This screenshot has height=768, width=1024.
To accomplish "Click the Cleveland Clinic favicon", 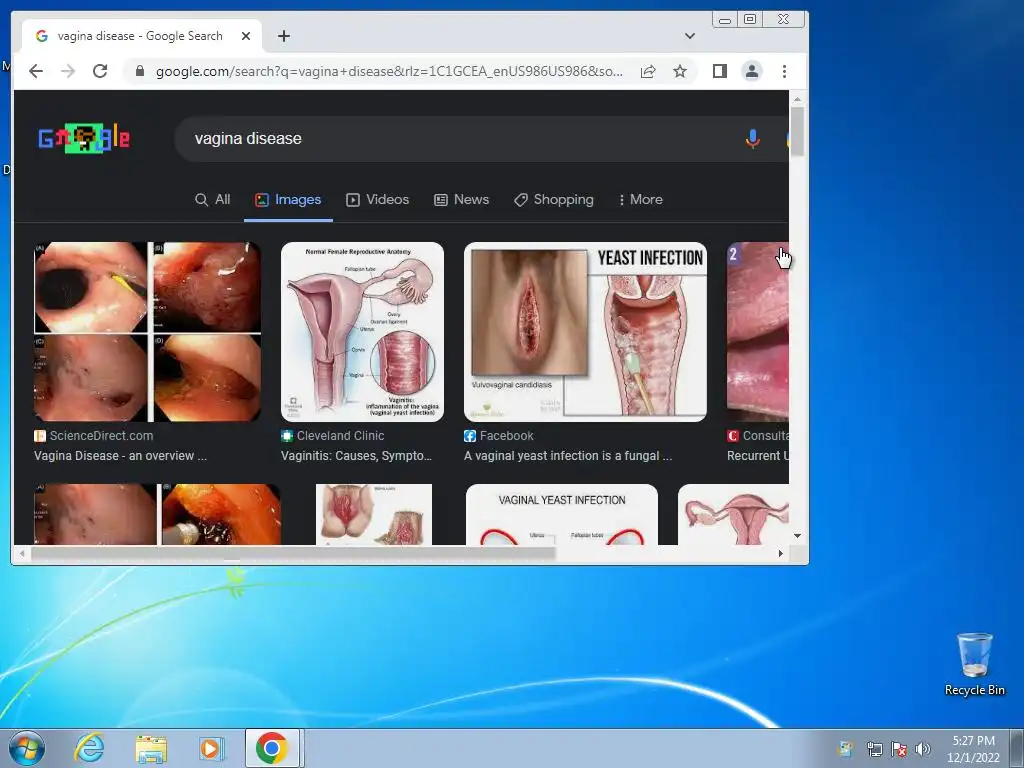I will point(287,436).
